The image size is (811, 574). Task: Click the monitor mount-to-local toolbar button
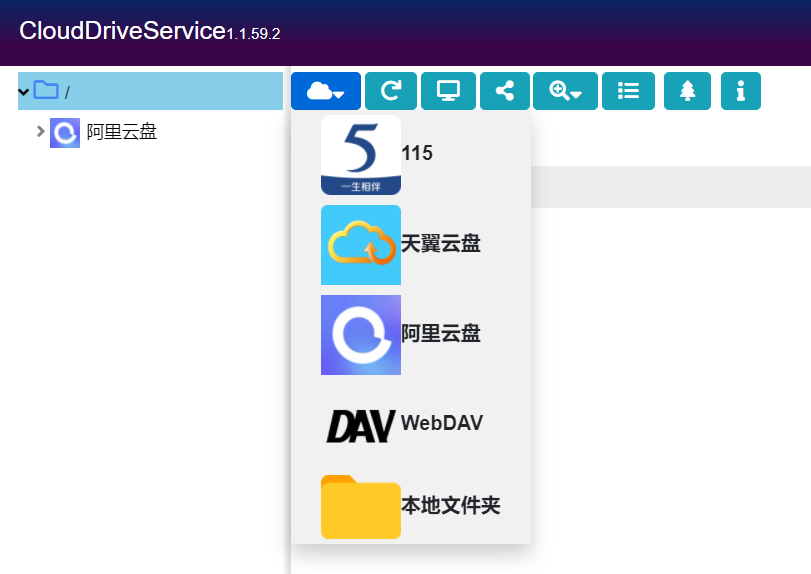pos(448,91)
